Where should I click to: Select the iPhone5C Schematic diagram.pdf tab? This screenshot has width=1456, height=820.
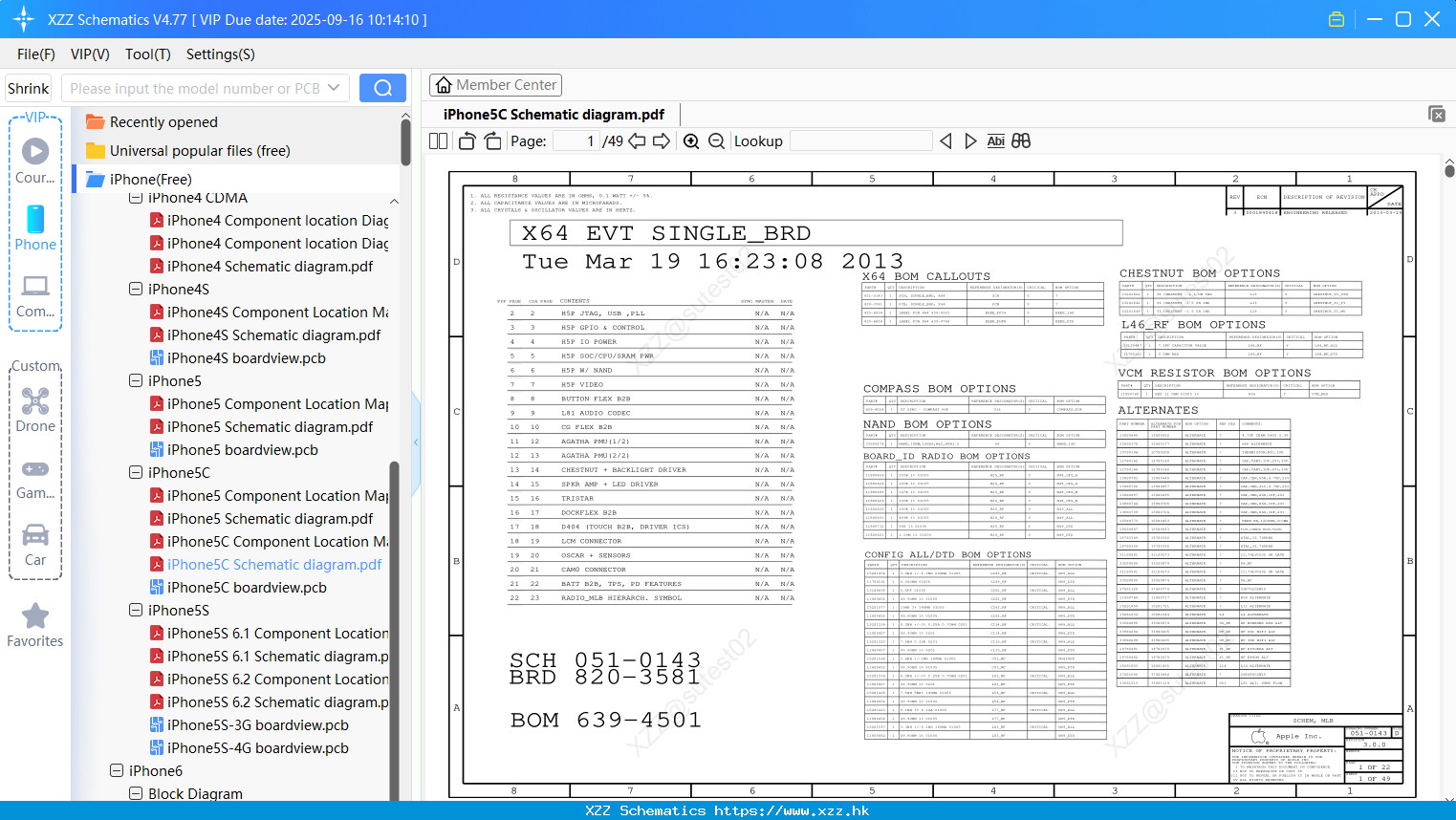[x=554, y=115]
